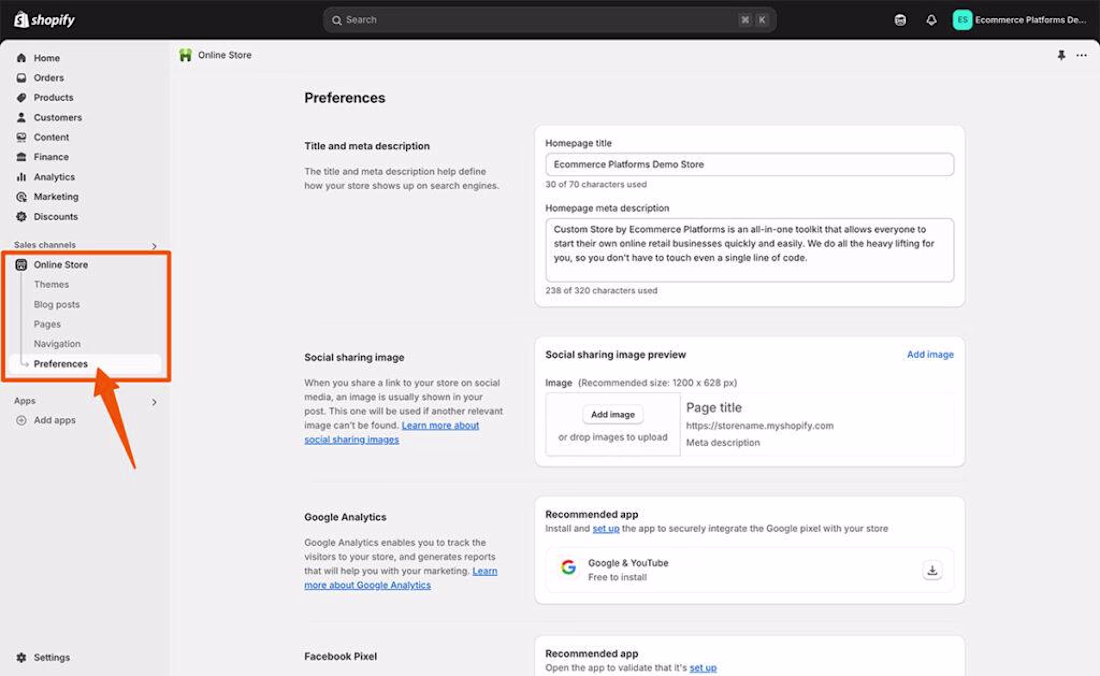The width and height of the screenshot is (1100, 676).
Task: Click the Orders inbox icon
Action: click(x=21, y=78)
